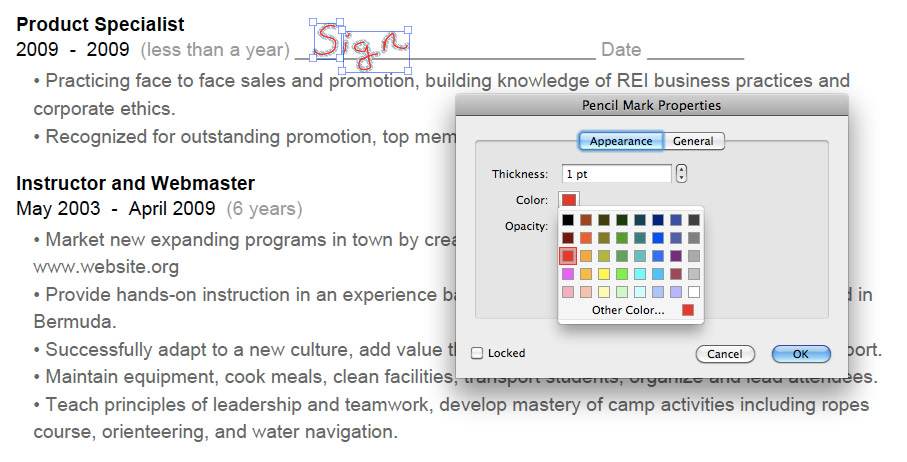The height and width of the screenshot is (462, 907).
Task: Choose the bright yellow color swatch
Action: [x=604, y=273]
